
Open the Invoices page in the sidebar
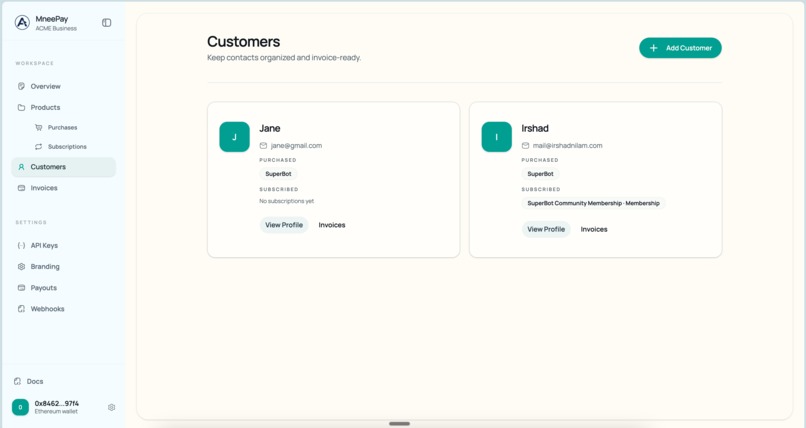64,188
